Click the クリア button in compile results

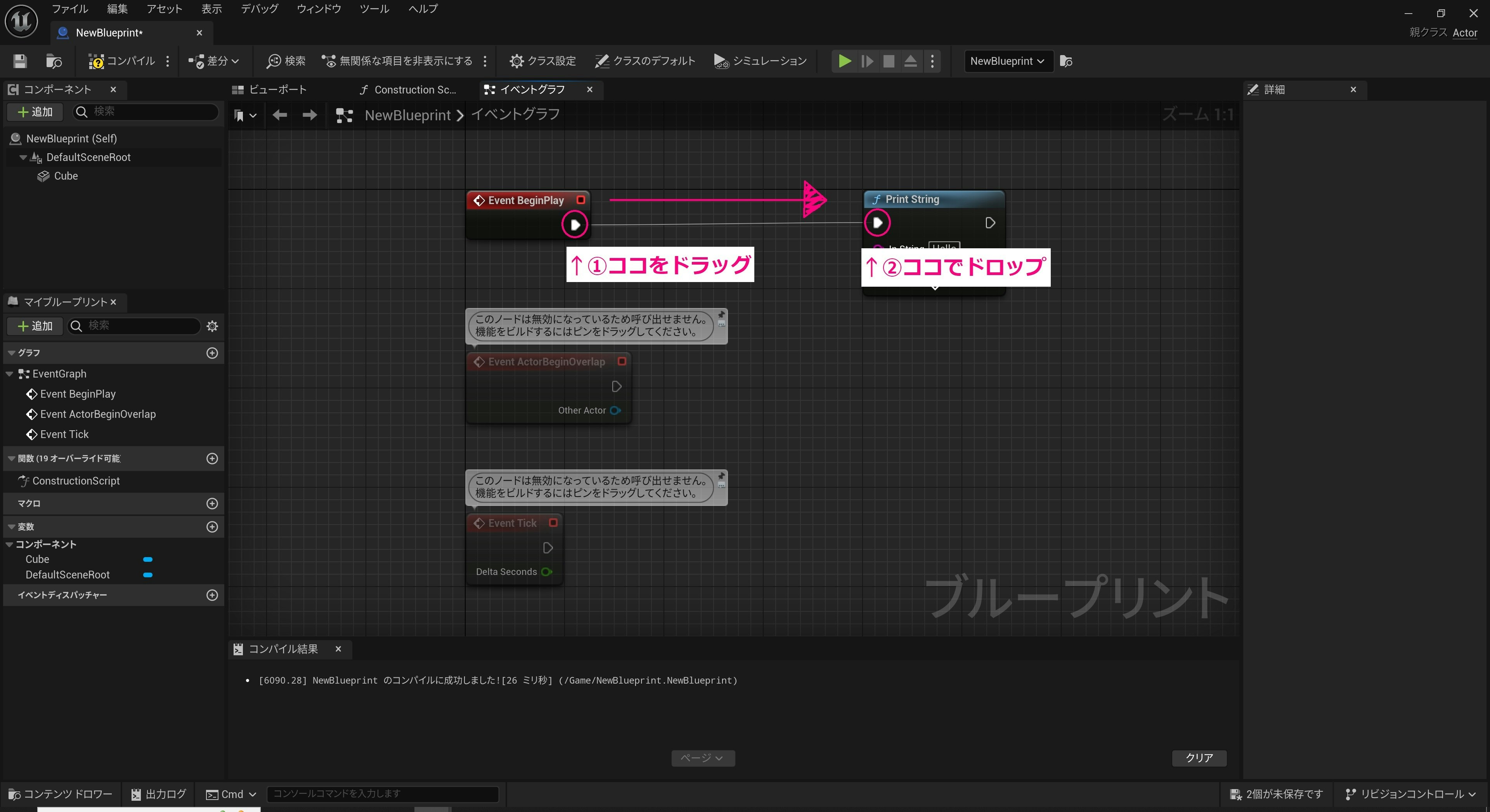click(1199, 758)
